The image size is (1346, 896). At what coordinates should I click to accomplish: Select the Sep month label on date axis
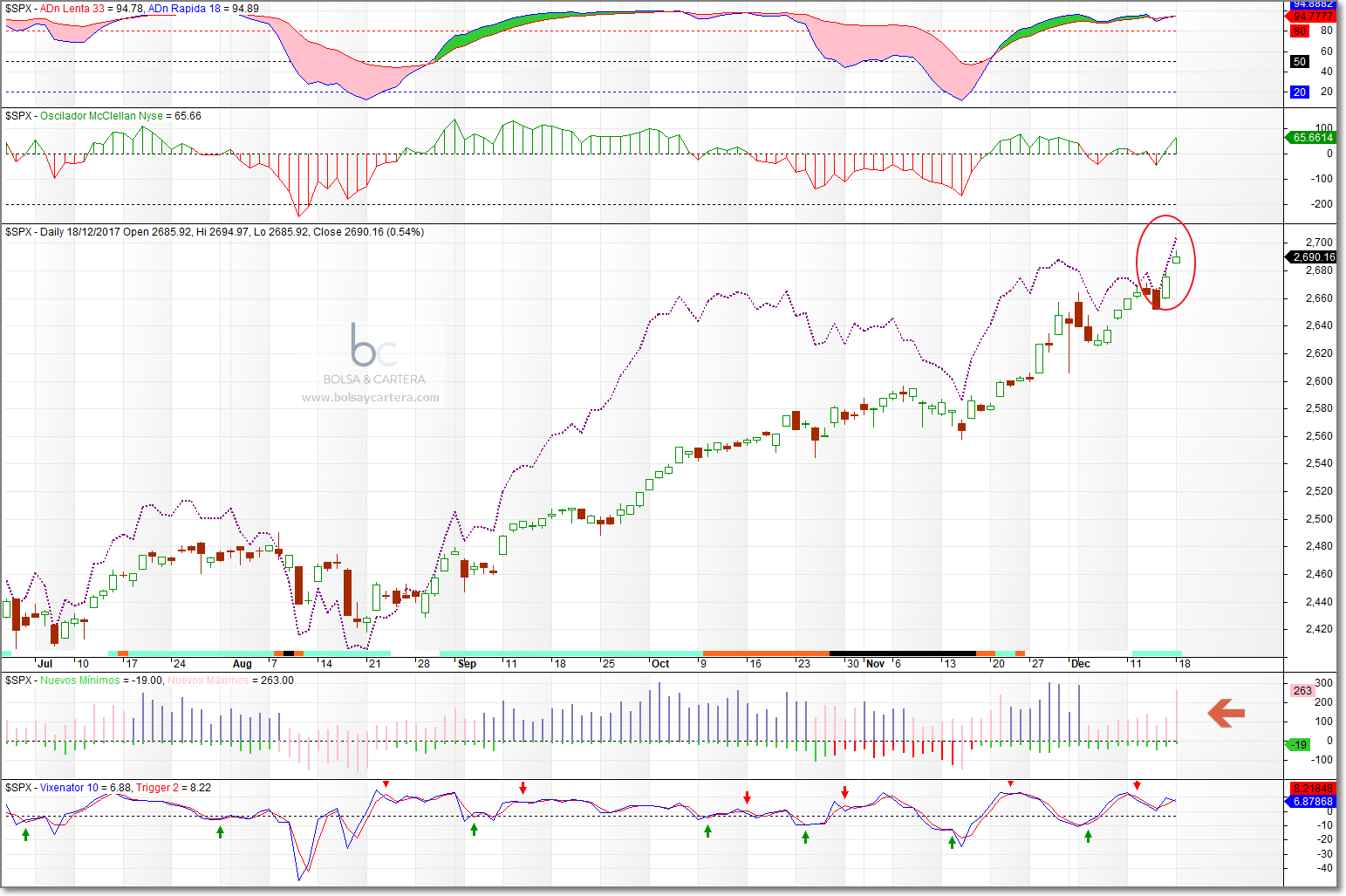pos(468,664)
